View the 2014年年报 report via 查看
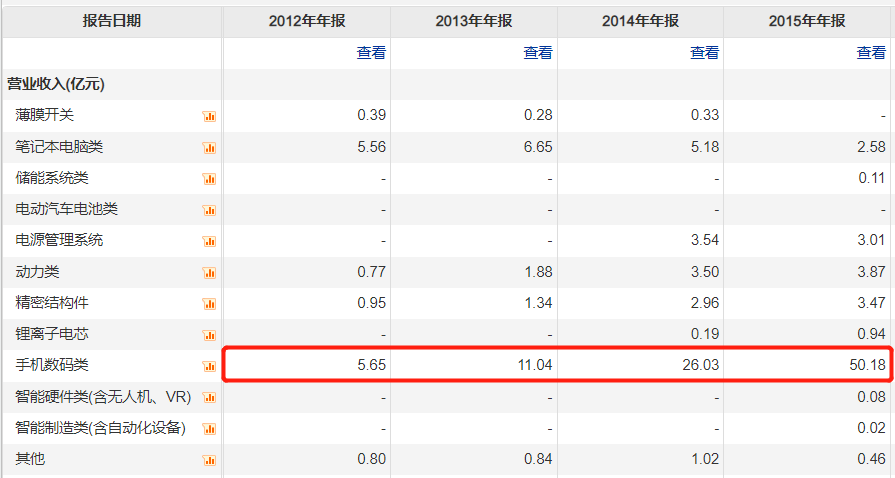This screenshot has height=478, width=895. tap(704, 53)
